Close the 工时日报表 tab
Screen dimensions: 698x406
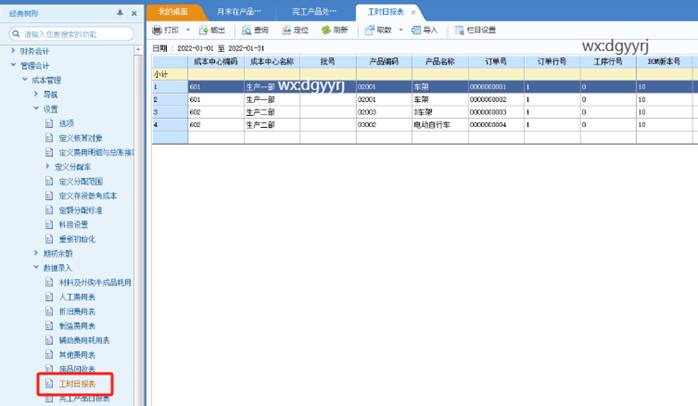pyautogui.click(x=414, y=12)
